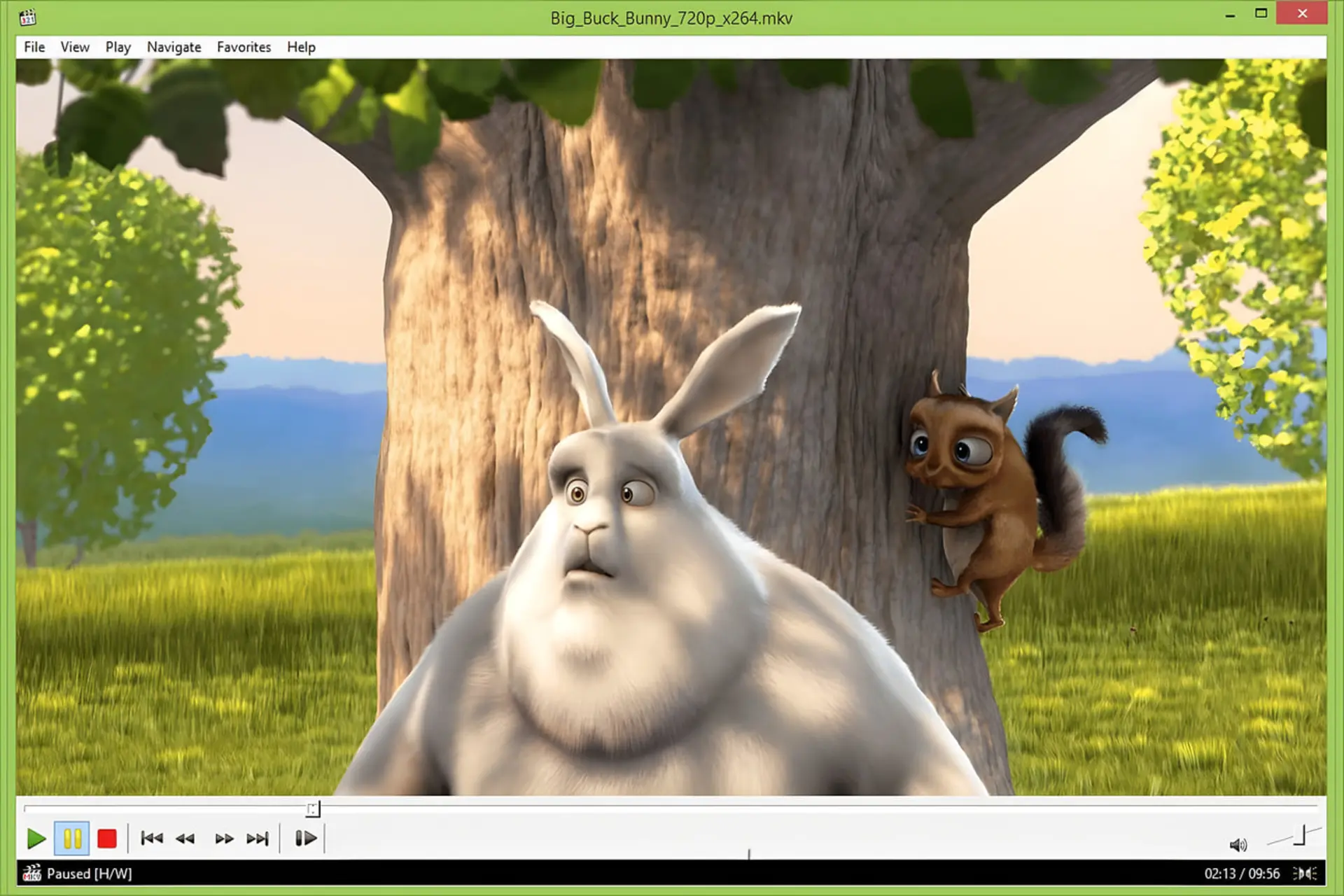Click the Paused [H/W] status text

[89, 874]
